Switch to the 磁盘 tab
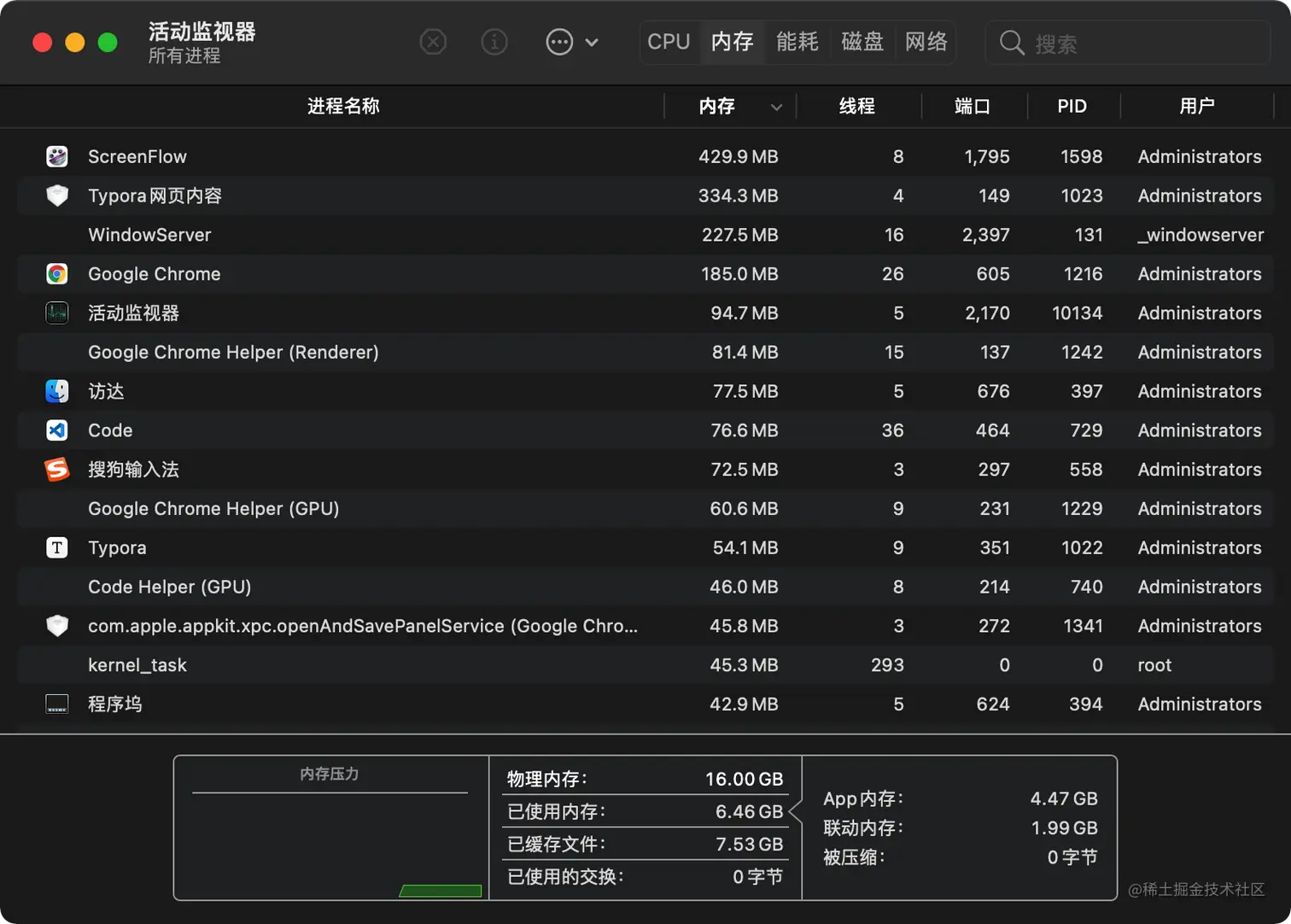Screen dimensions: 1291x924 coord(862,42)
